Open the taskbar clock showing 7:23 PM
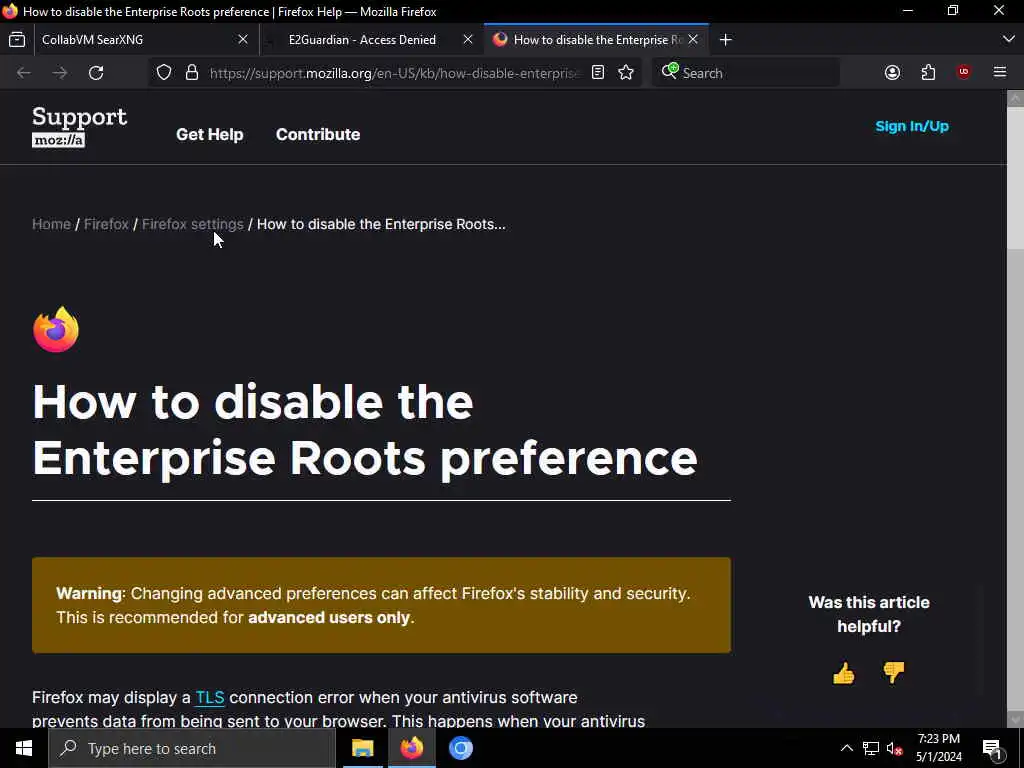The width and height of the screenshot is (1024, 768). click(938, 748)
